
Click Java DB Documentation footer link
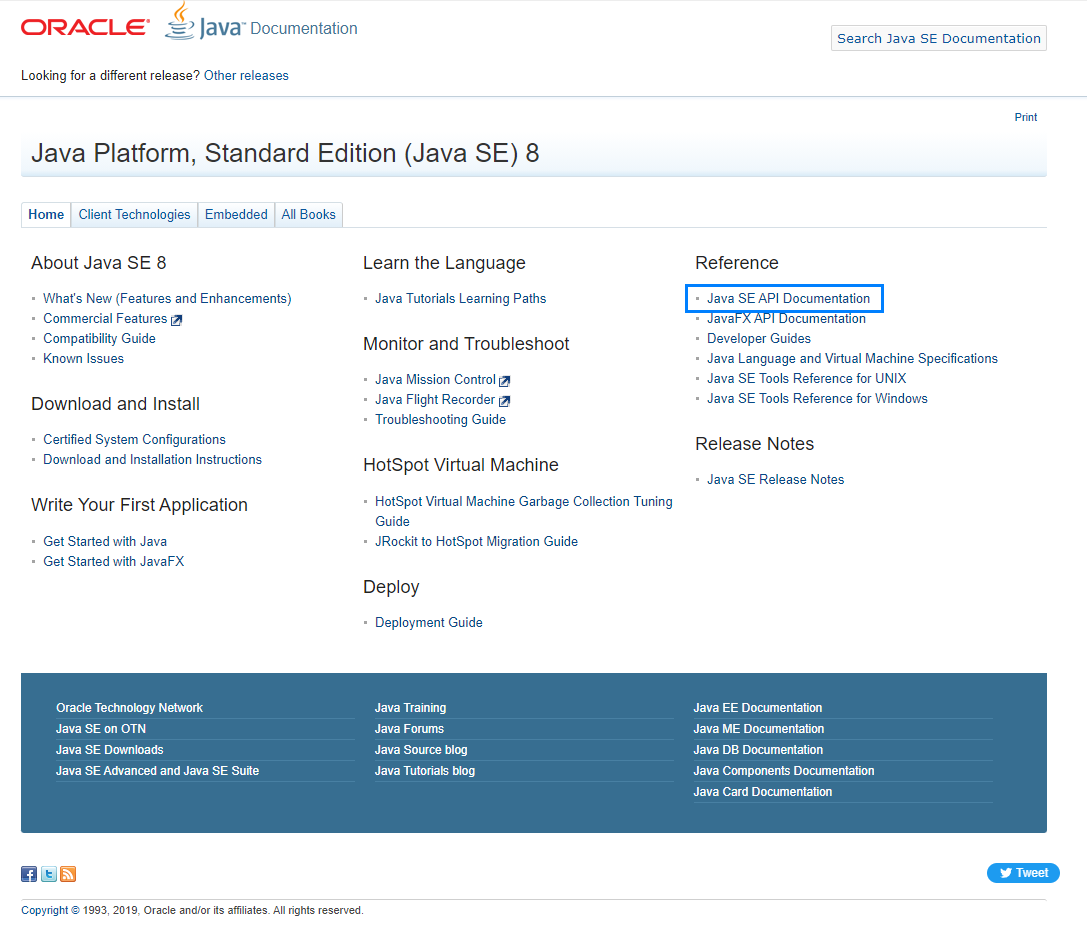coord(758,750)
